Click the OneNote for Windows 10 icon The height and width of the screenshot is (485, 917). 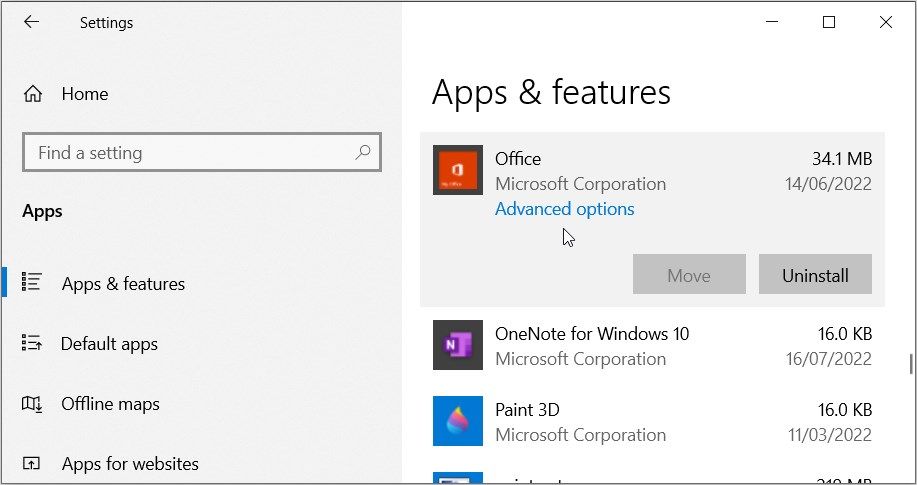pos(458,345)
